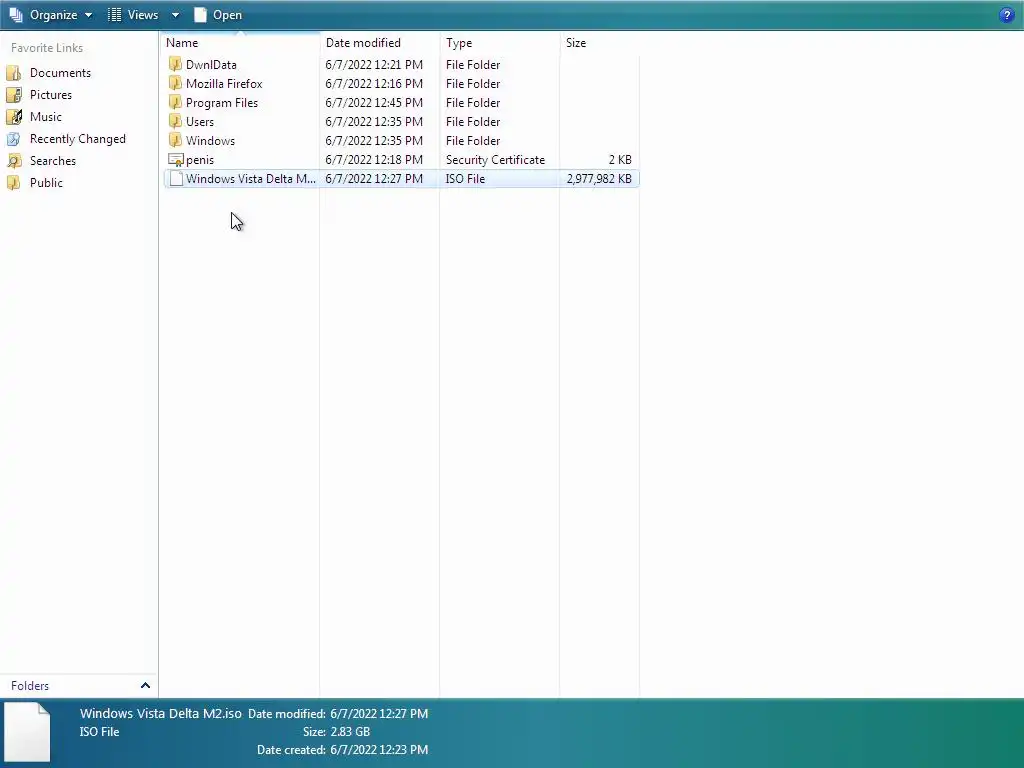The width and height of the screenshot is (1024, 768).
Task: Select the Program Files folder icon
Action: tap(175, 102)
